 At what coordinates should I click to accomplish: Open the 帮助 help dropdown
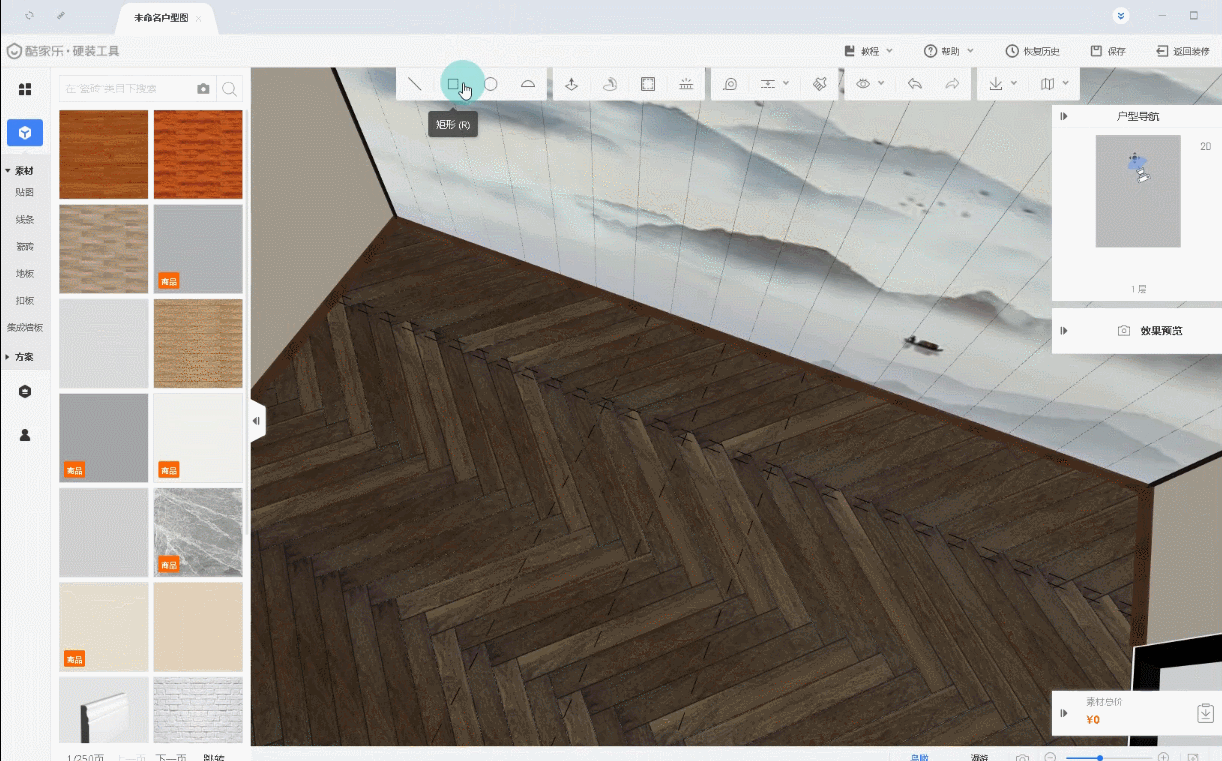click(949, 51)
